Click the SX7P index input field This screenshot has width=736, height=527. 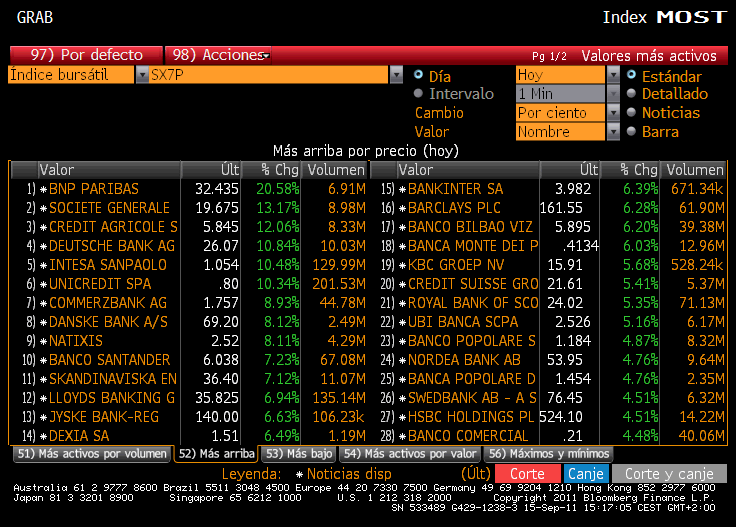tap(268, 75)
